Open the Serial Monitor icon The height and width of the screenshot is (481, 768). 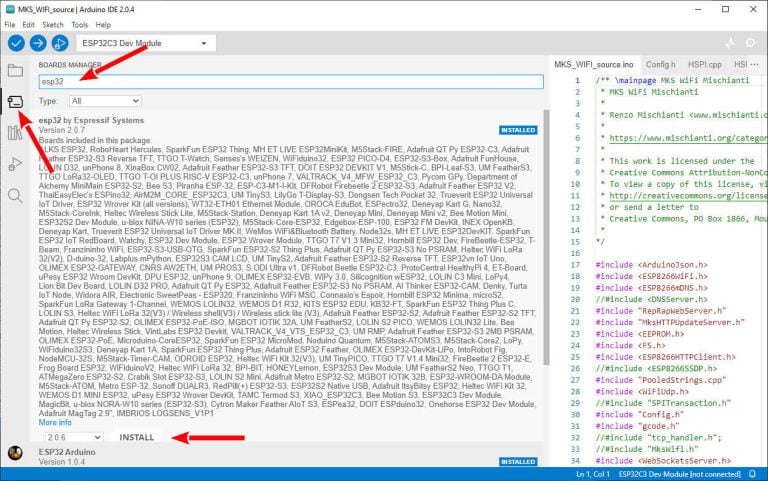[x=752, y=43]
